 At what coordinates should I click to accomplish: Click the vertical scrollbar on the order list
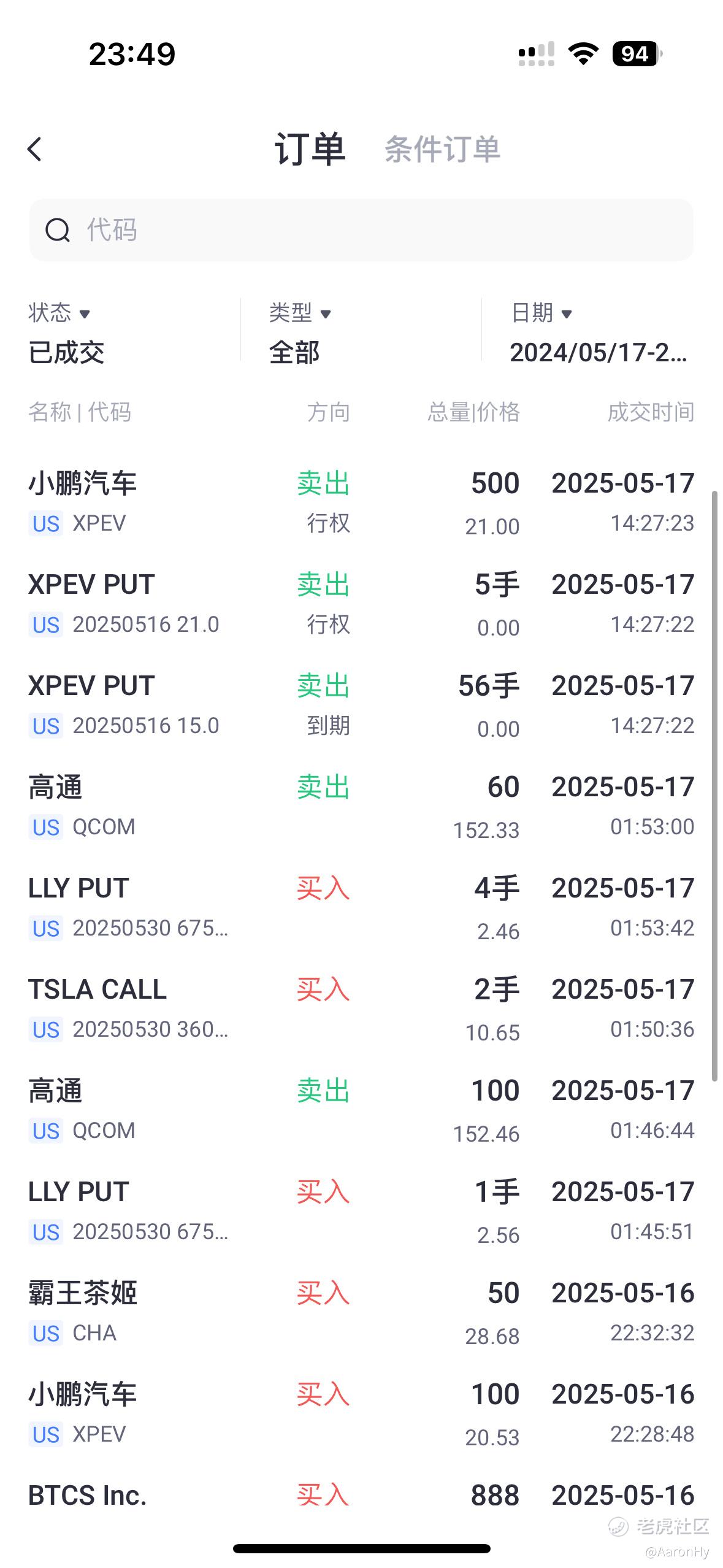[x=714, y=786]
